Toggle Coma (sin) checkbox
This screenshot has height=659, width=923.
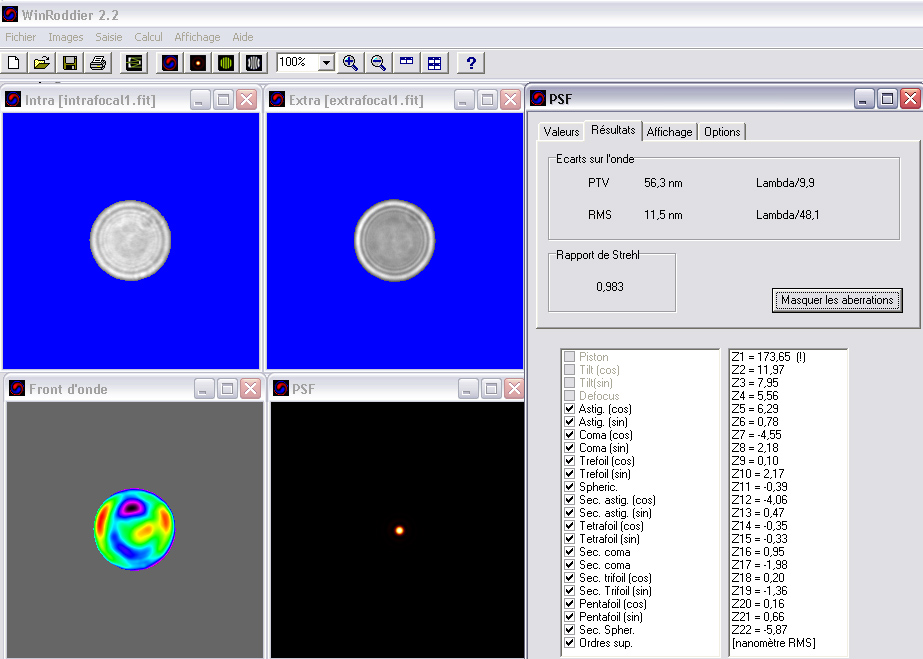[x=569, y=447]
